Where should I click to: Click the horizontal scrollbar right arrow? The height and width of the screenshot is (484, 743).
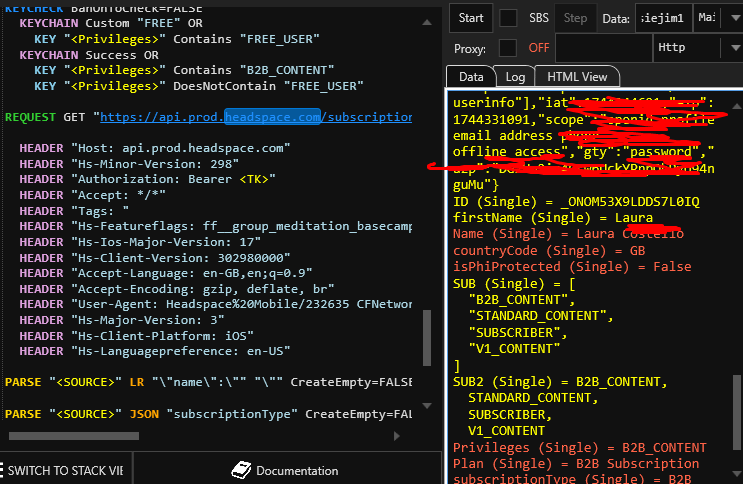pos(397,436)
